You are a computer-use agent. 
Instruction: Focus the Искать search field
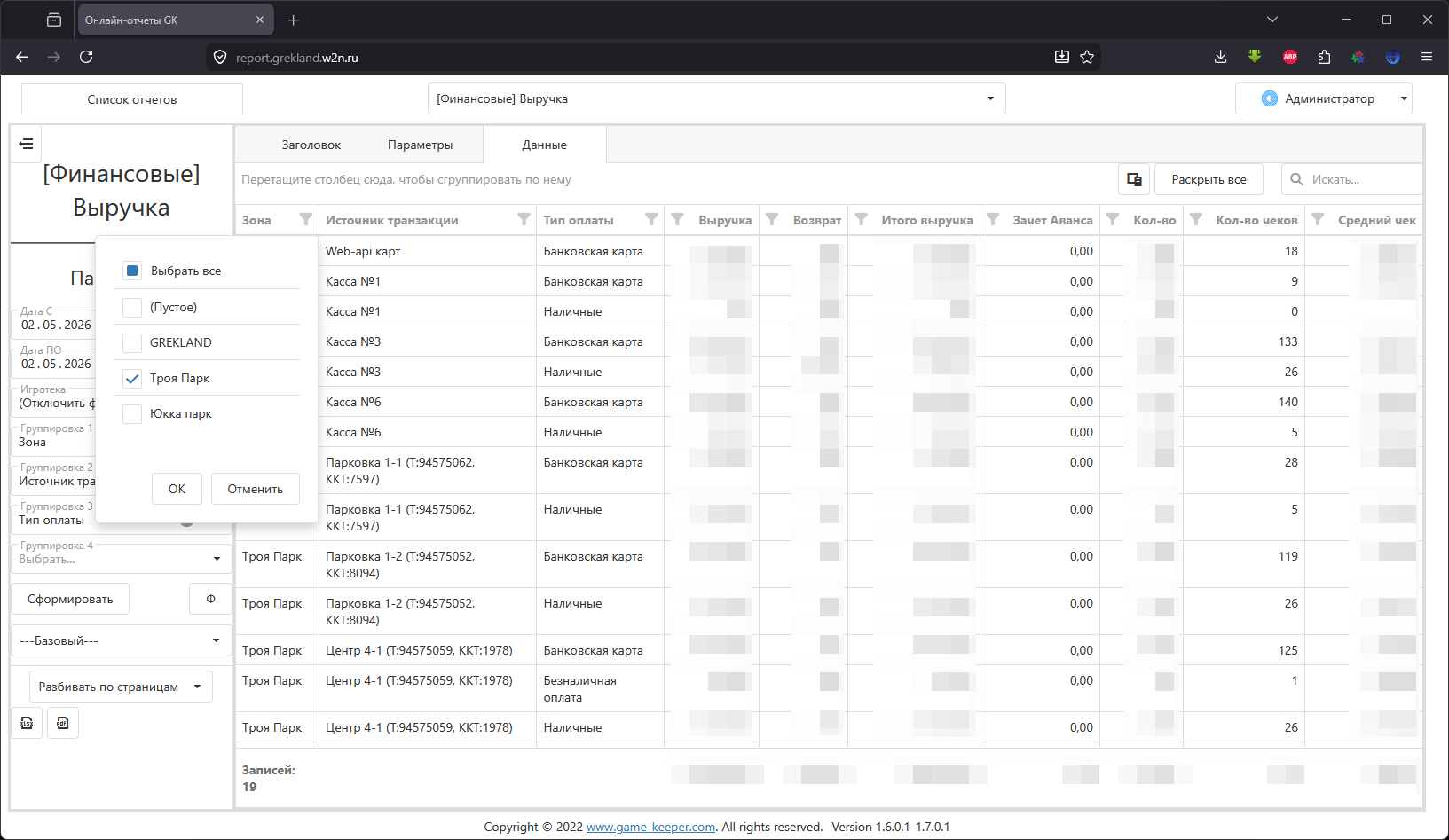tap(1363, 179)
